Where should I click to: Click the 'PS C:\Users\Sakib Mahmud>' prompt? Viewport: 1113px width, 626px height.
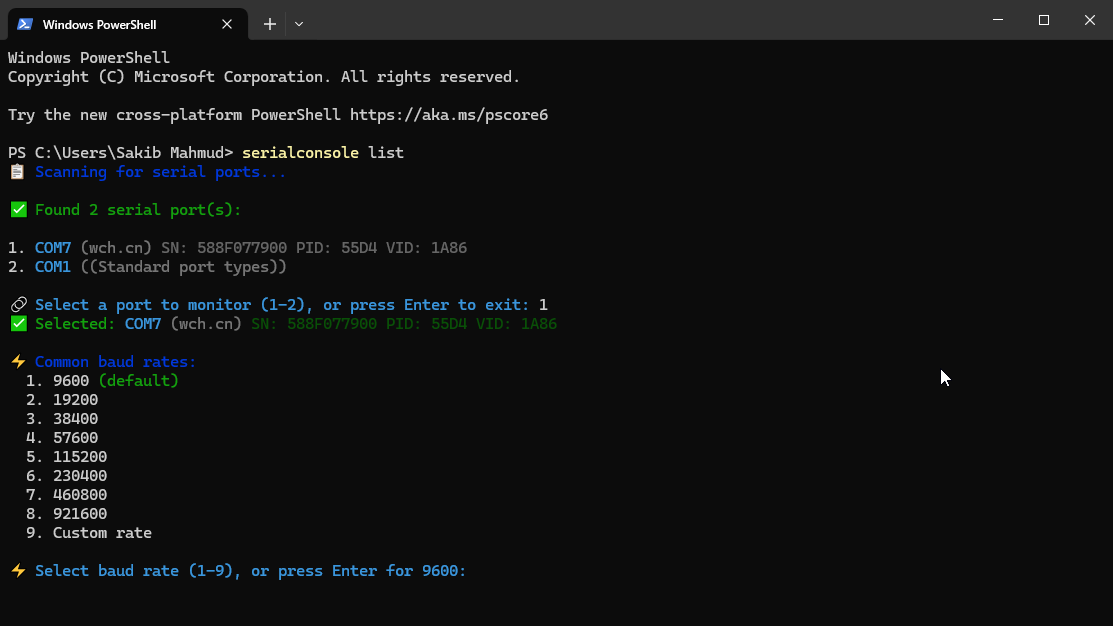pos(121,153)
